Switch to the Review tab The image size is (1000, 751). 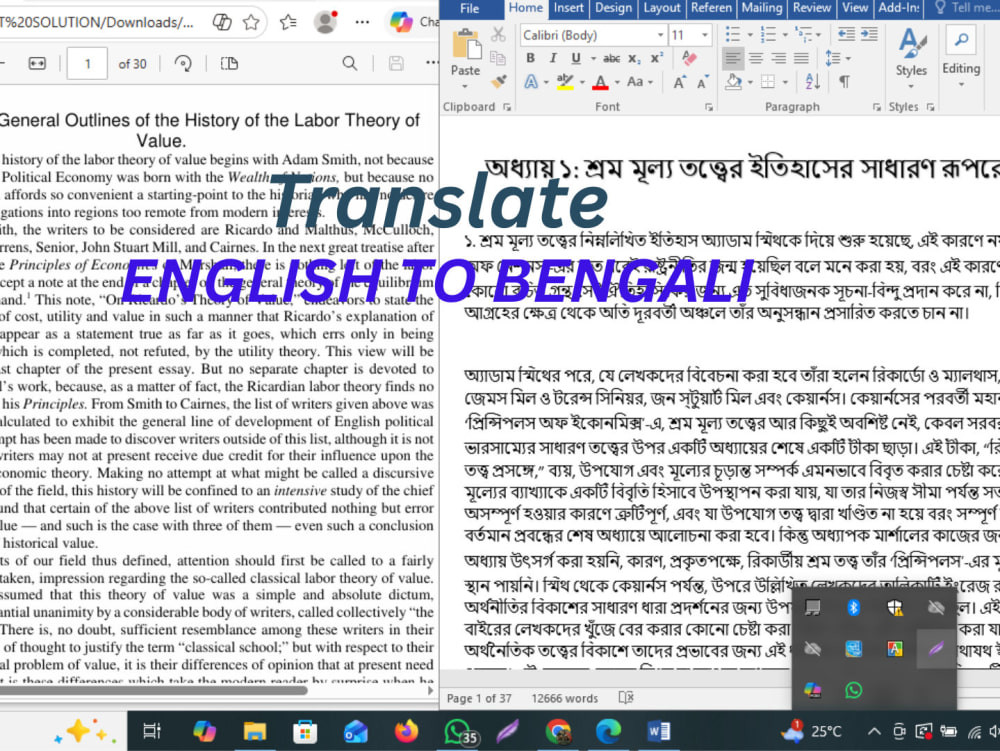(x=811, y=8)
